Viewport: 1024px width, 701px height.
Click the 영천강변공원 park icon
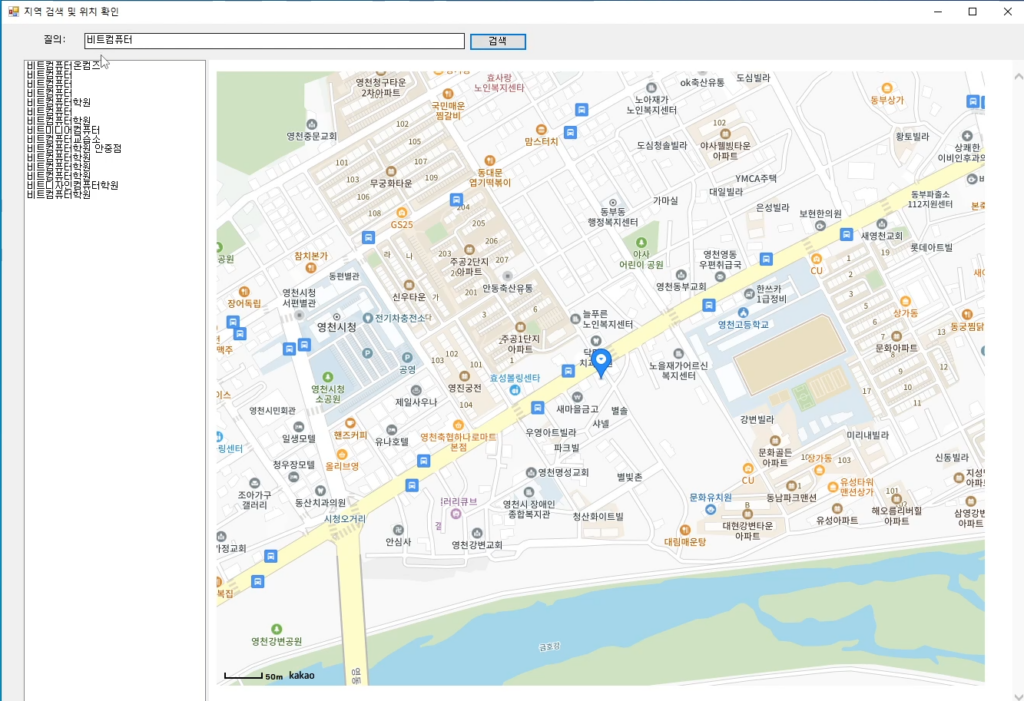click(276, 629)
